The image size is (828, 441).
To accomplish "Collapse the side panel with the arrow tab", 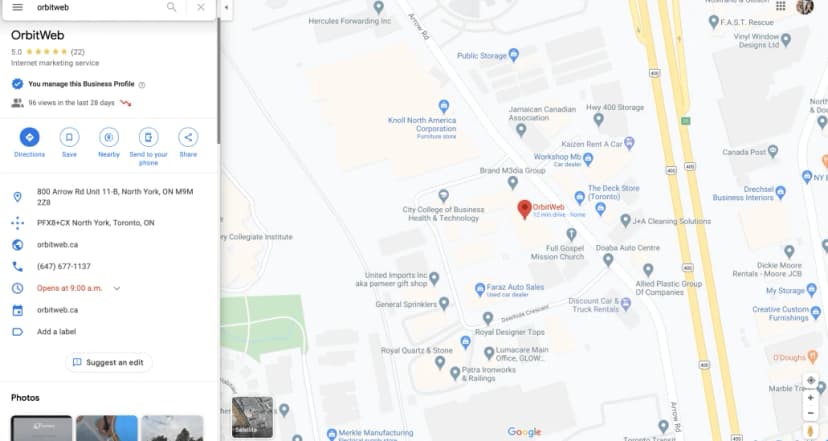I will pyautogui.click(x=226, y=7).
